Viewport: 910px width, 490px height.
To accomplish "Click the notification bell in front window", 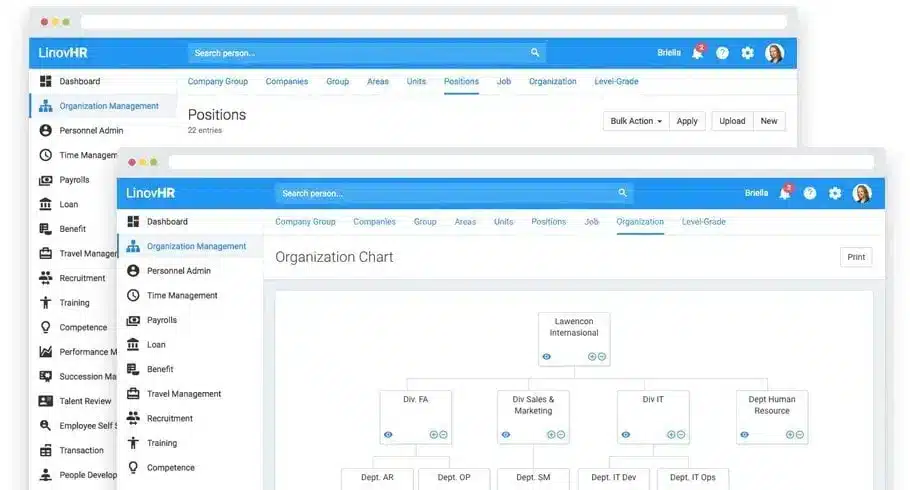I will coord(784,194).
